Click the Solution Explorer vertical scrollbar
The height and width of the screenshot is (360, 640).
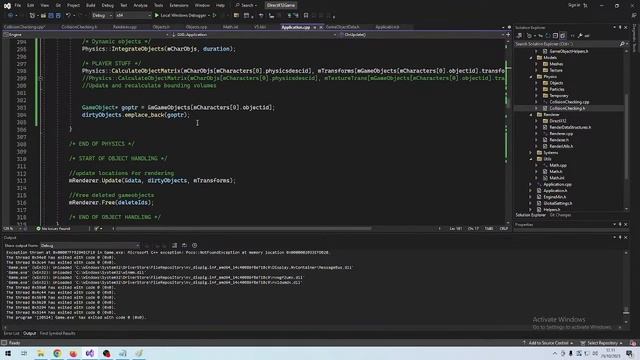click(627, 136)
